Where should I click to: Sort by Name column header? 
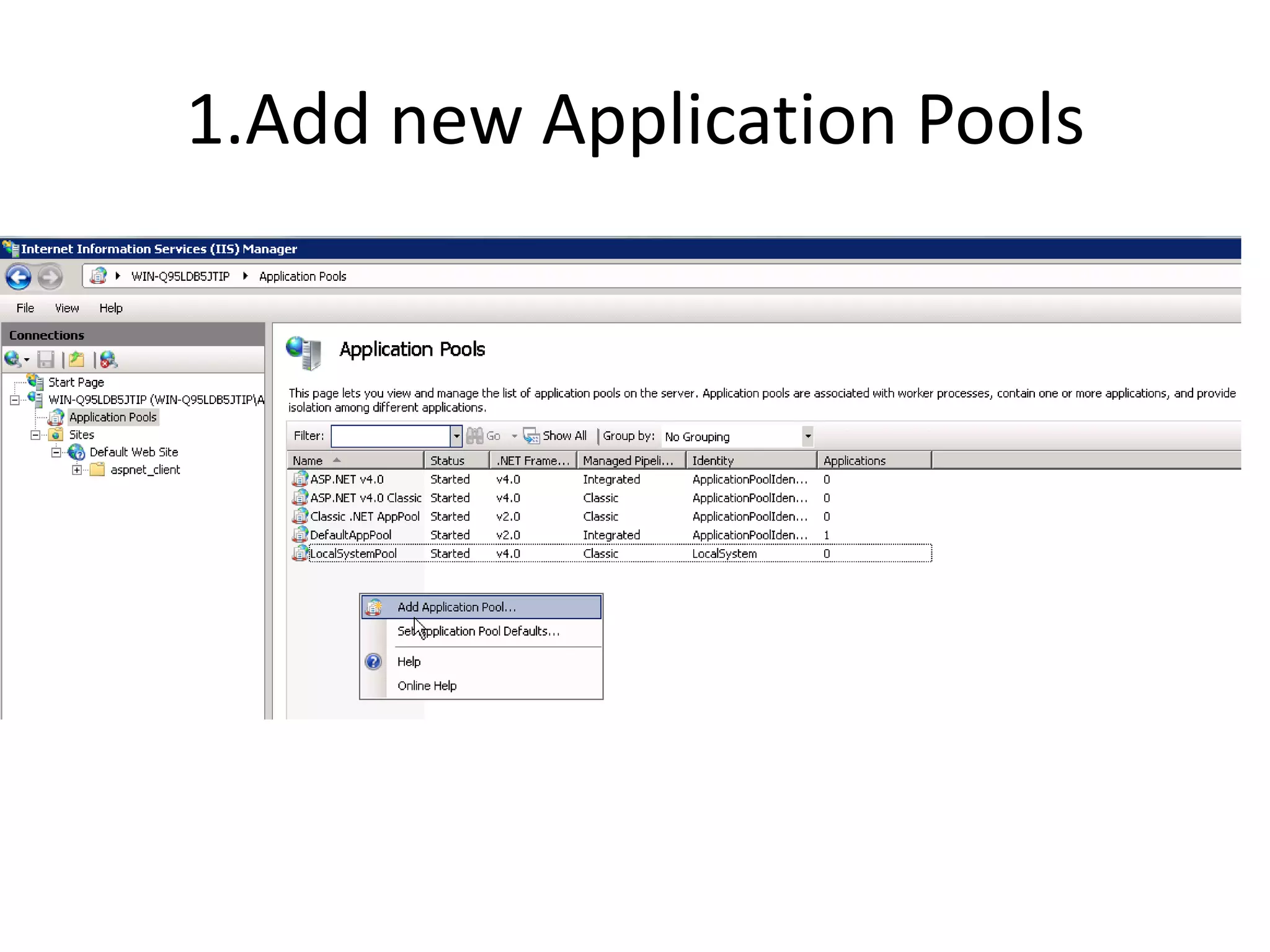308,461
